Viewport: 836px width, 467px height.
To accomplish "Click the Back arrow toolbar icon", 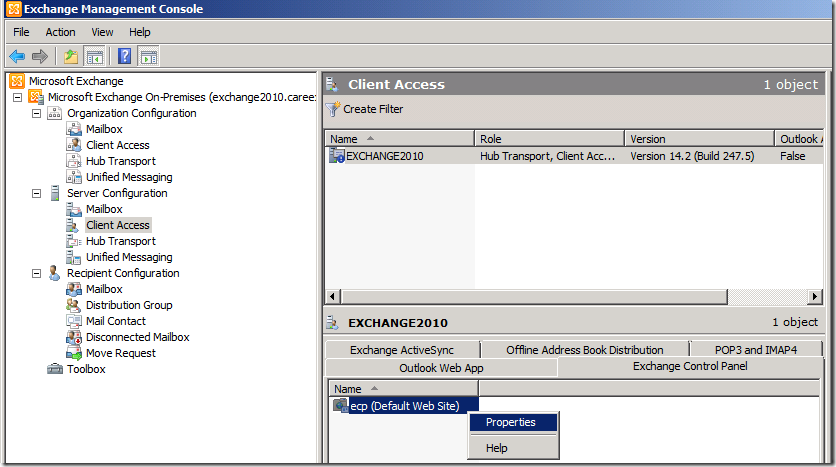I will 17,56.
